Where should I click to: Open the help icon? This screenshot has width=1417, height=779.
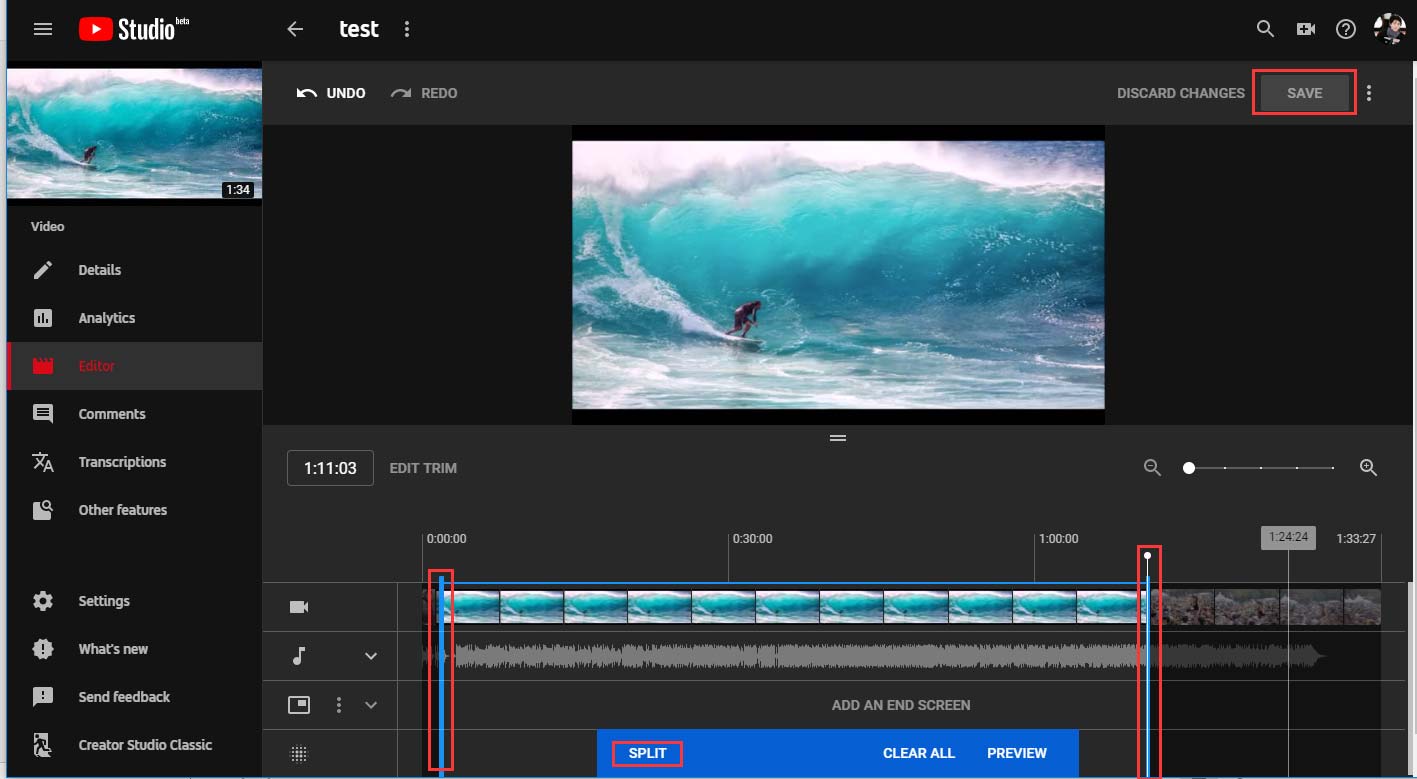(1345, 29)
